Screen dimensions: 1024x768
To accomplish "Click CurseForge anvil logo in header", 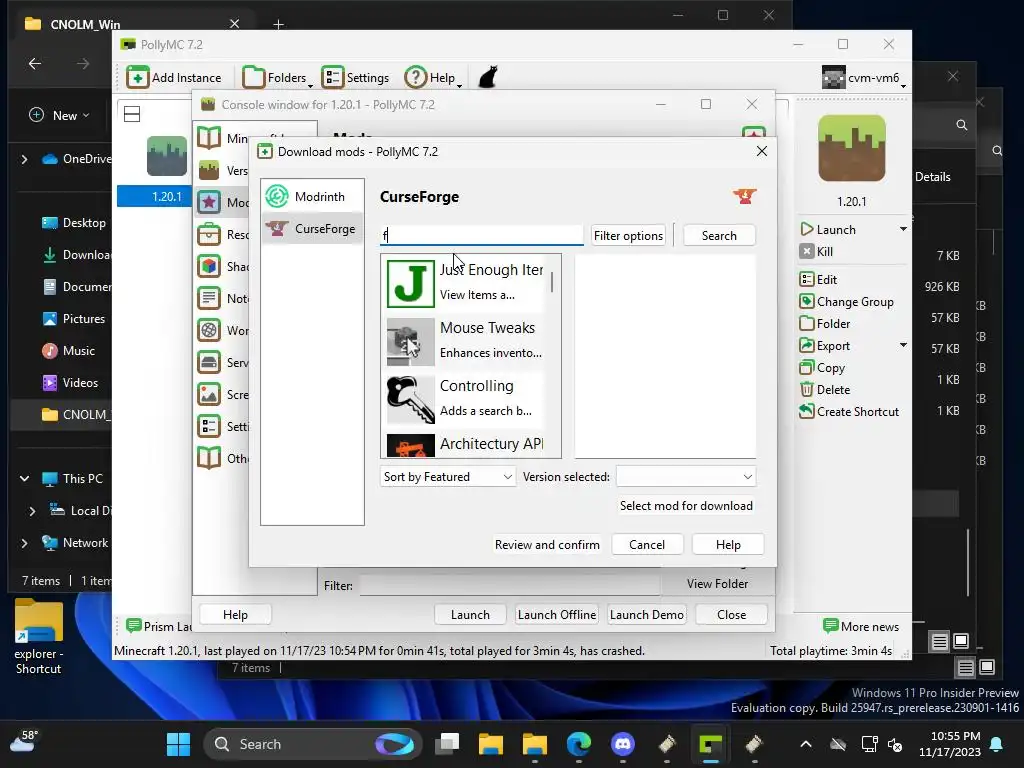I will 744,196.
